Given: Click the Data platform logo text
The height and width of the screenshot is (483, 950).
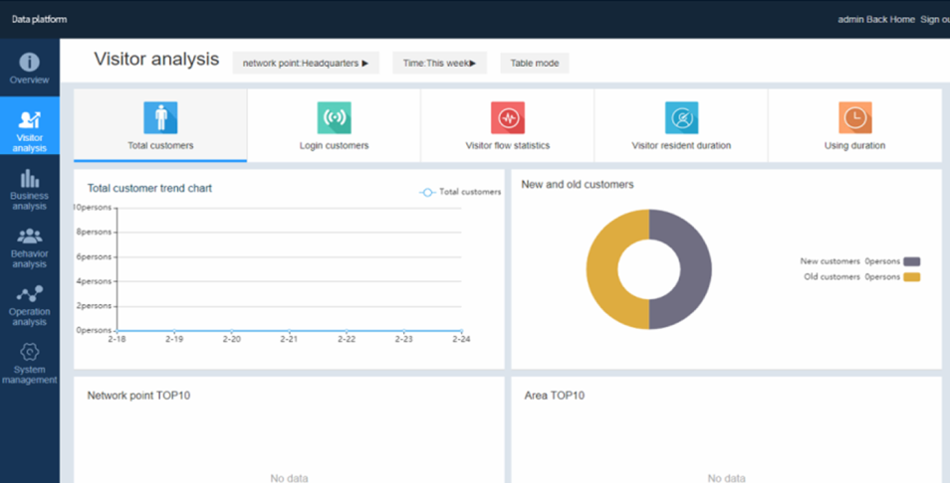Looking at the screenshot, I should (x=39, y=19).
